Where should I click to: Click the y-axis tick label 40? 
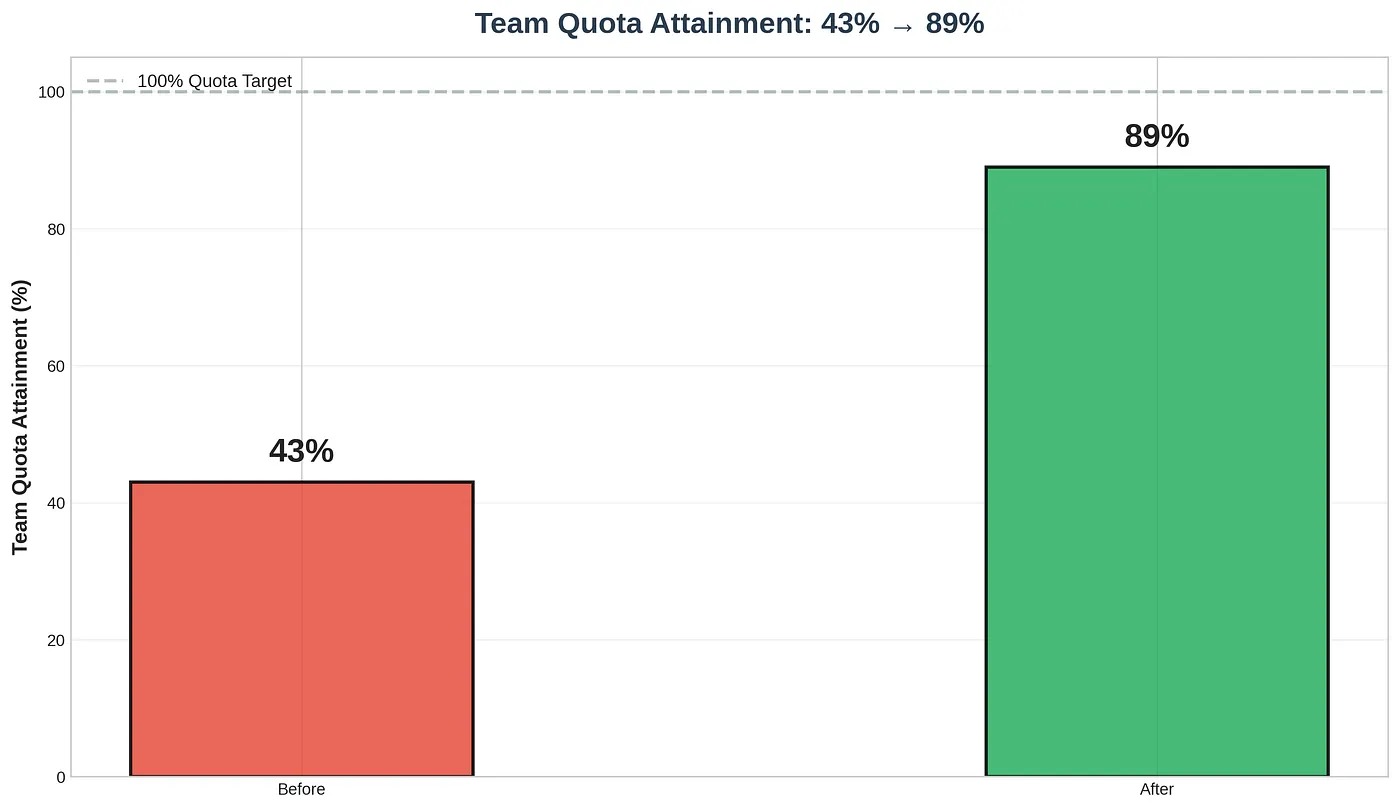coord(56,503)
